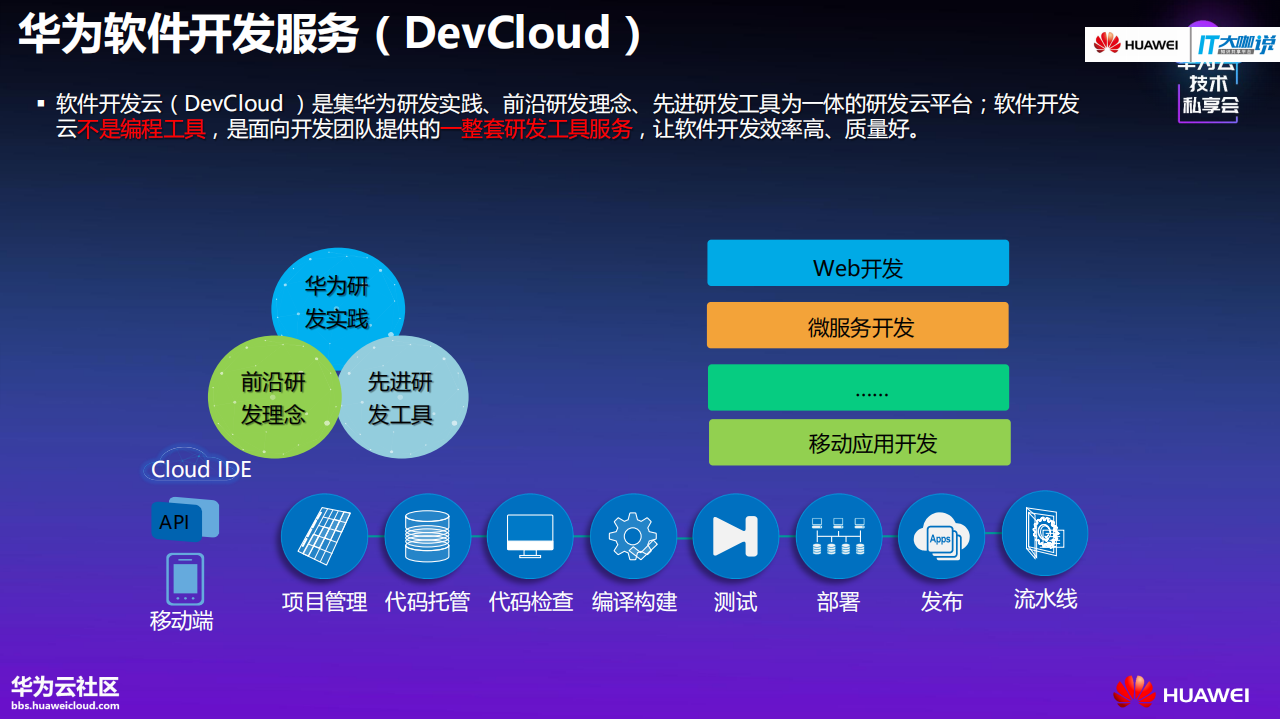
Task: Open the 代码检查 (Code Check) monitor icon
Action: click(530, 536)
